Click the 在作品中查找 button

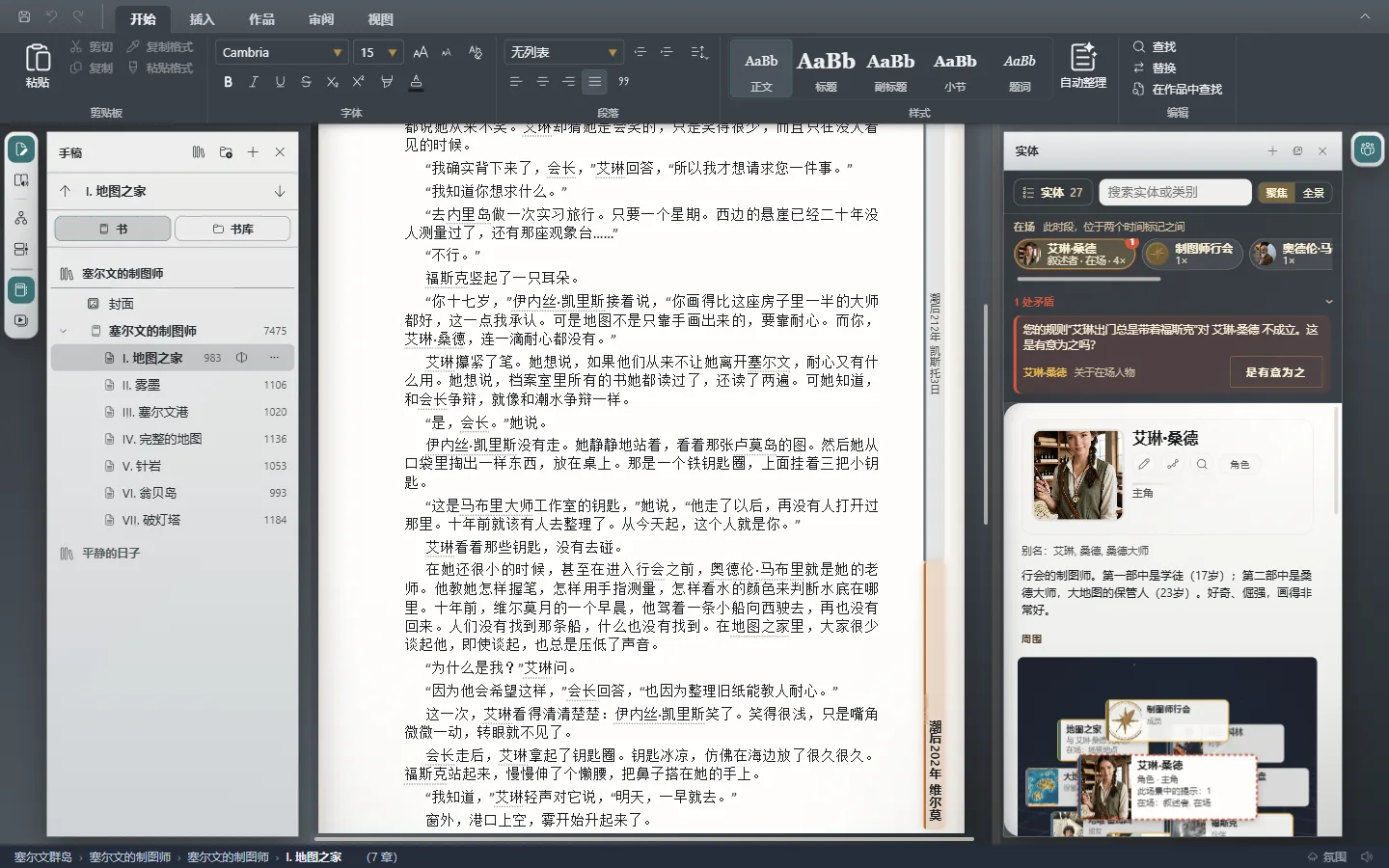(1177, 89)
